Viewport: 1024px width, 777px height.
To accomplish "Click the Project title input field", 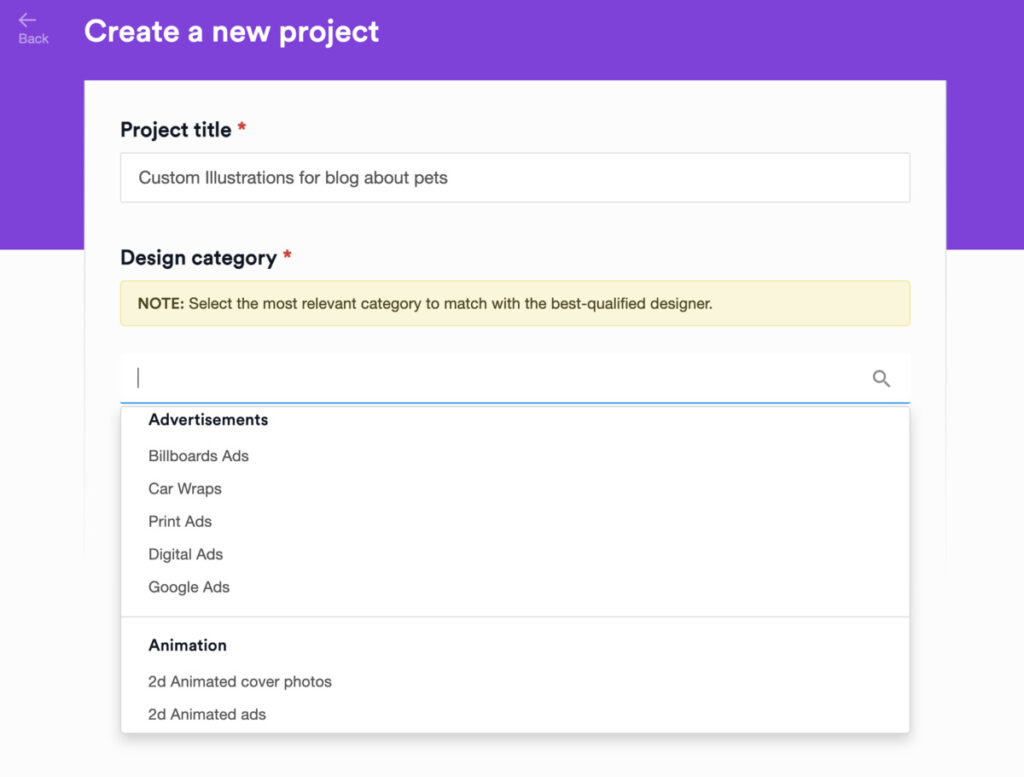I will pyautogui.click(x=515, y=178).
